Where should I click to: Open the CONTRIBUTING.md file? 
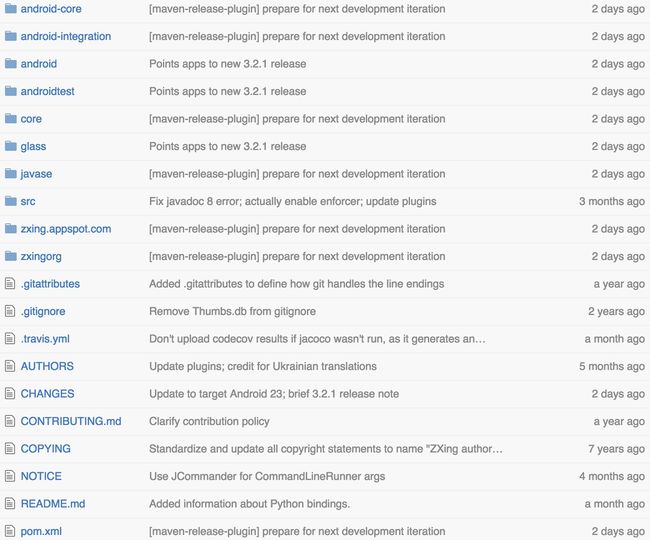(x=71, y=421)
